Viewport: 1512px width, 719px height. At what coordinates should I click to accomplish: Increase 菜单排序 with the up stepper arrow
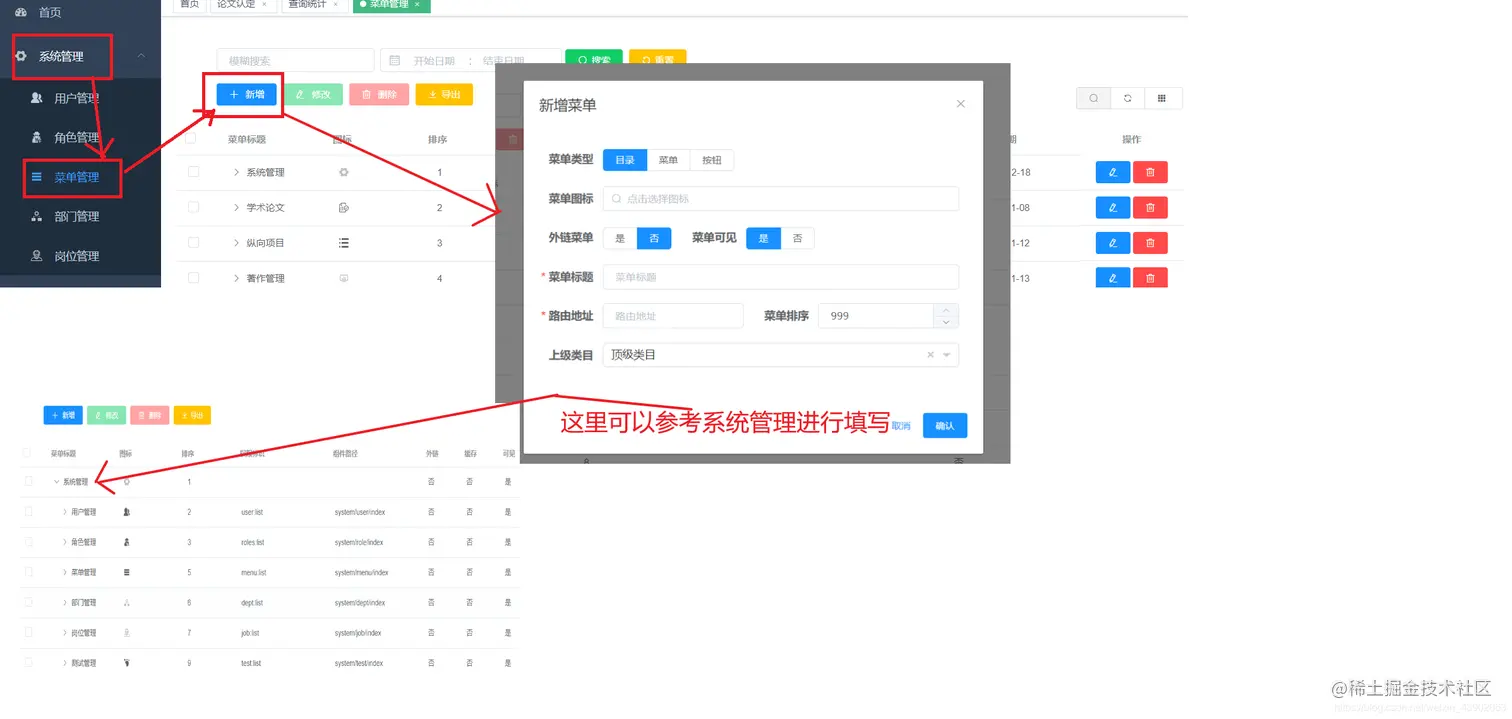[946, 309]
